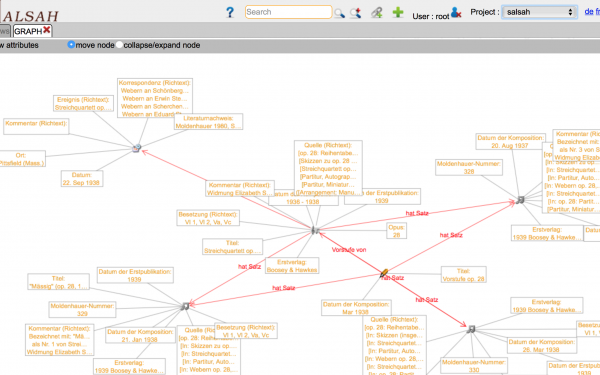Select the pencil Vorstufe op. 28 node
The image size is (600, 375).
point(384,273)
